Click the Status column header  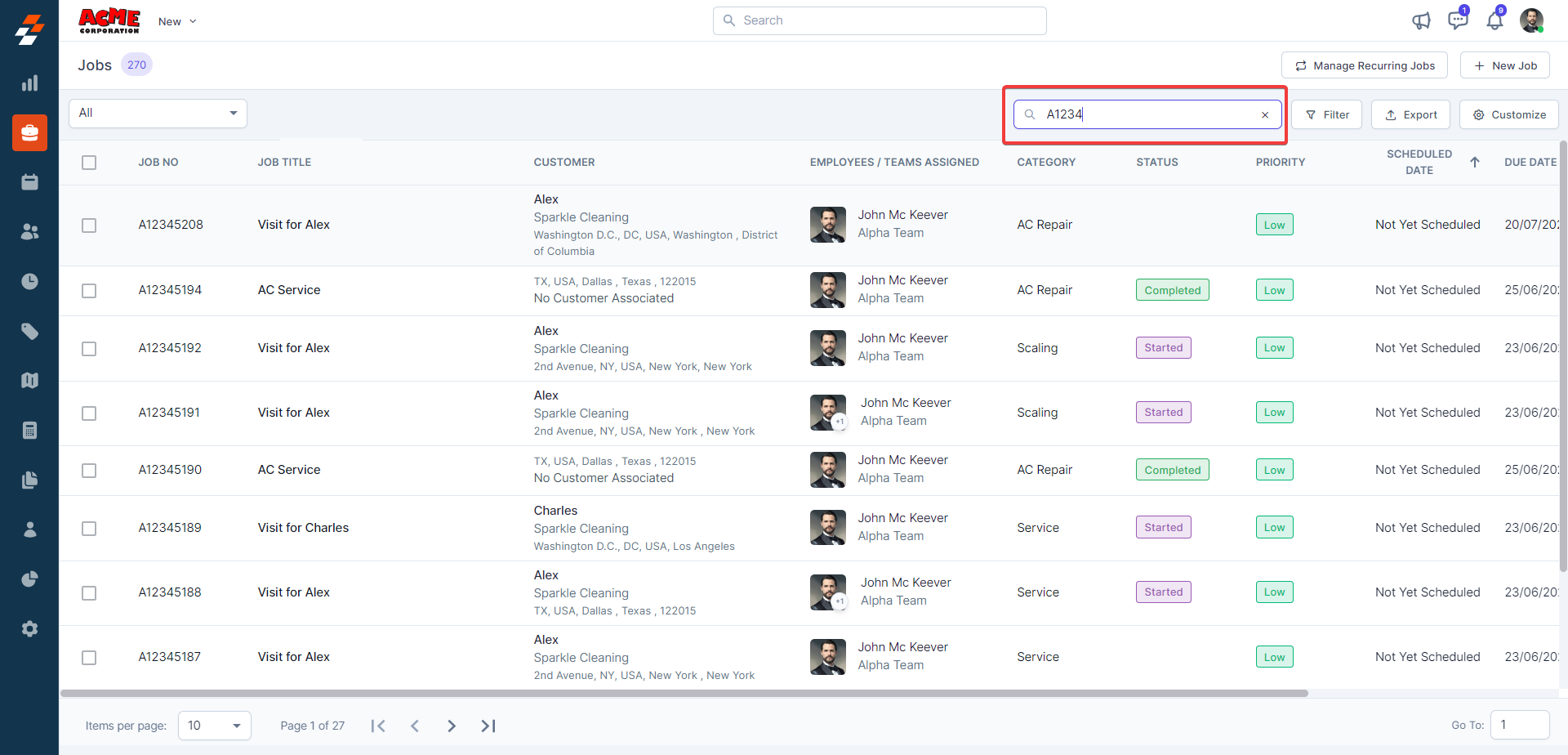pyautogui.click(x=1156, y=163)
